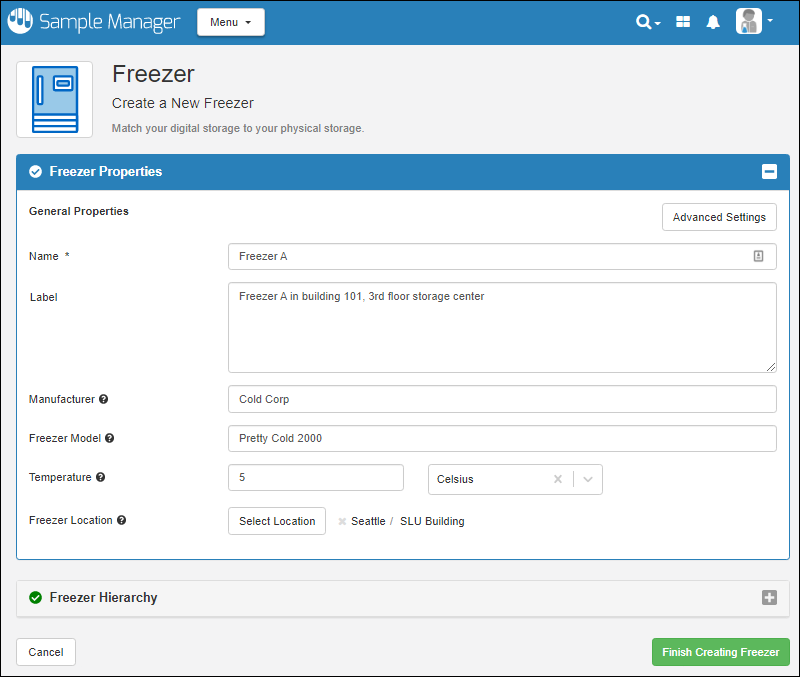
Task: Click the Sample Manager logo icon
Action: pos(20,22)
